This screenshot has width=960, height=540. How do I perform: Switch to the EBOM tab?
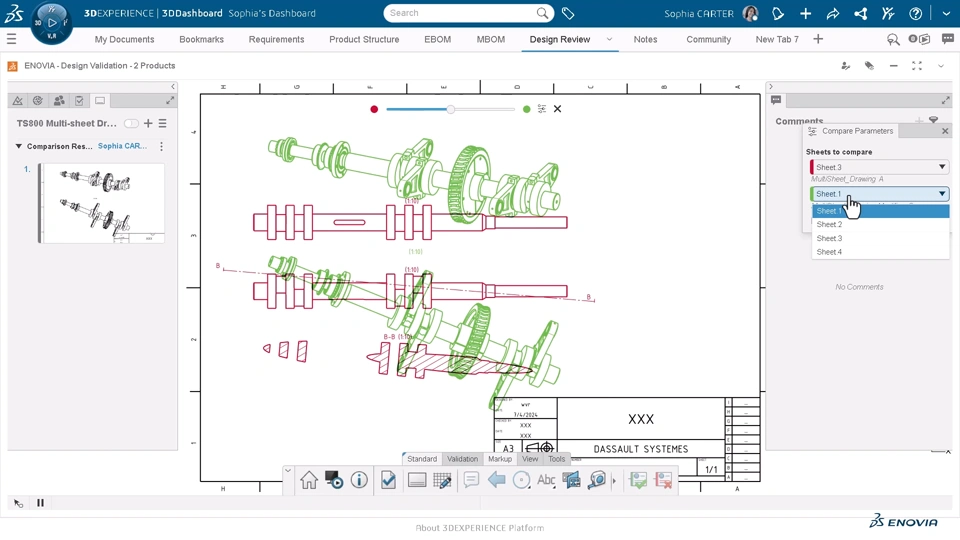click(437, 39)
